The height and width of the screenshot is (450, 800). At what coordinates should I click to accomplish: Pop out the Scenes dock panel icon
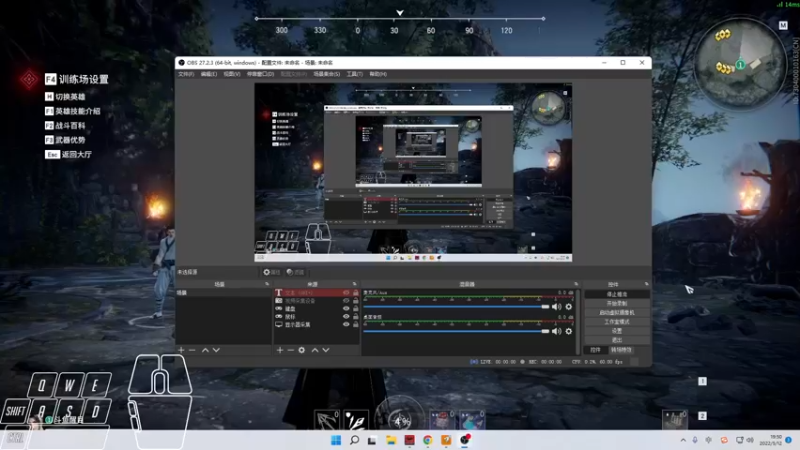[267, 284]
